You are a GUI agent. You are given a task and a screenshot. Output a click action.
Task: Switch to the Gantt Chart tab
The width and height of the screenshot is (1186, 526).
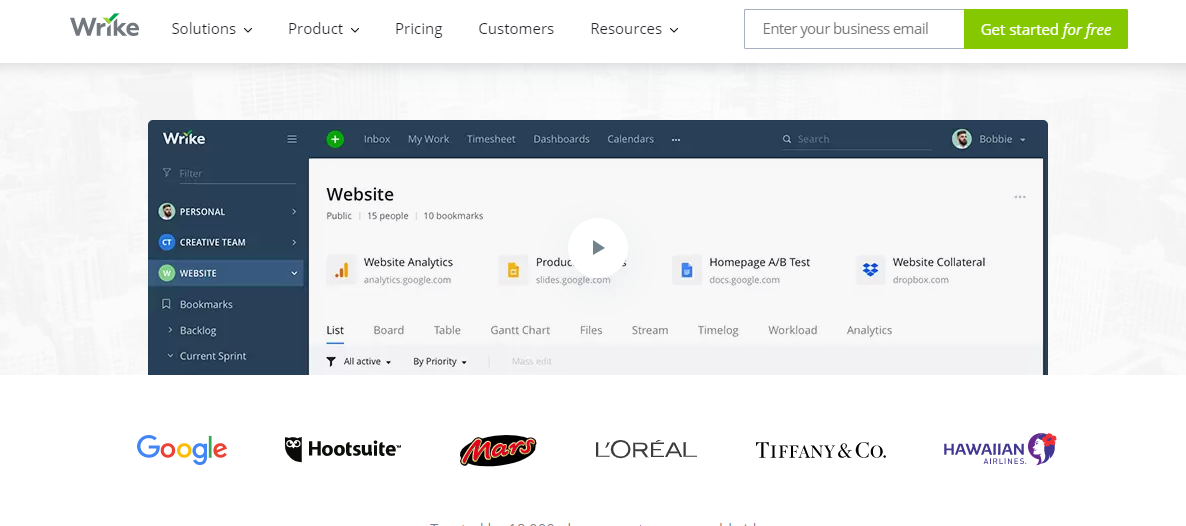(520, 331)
